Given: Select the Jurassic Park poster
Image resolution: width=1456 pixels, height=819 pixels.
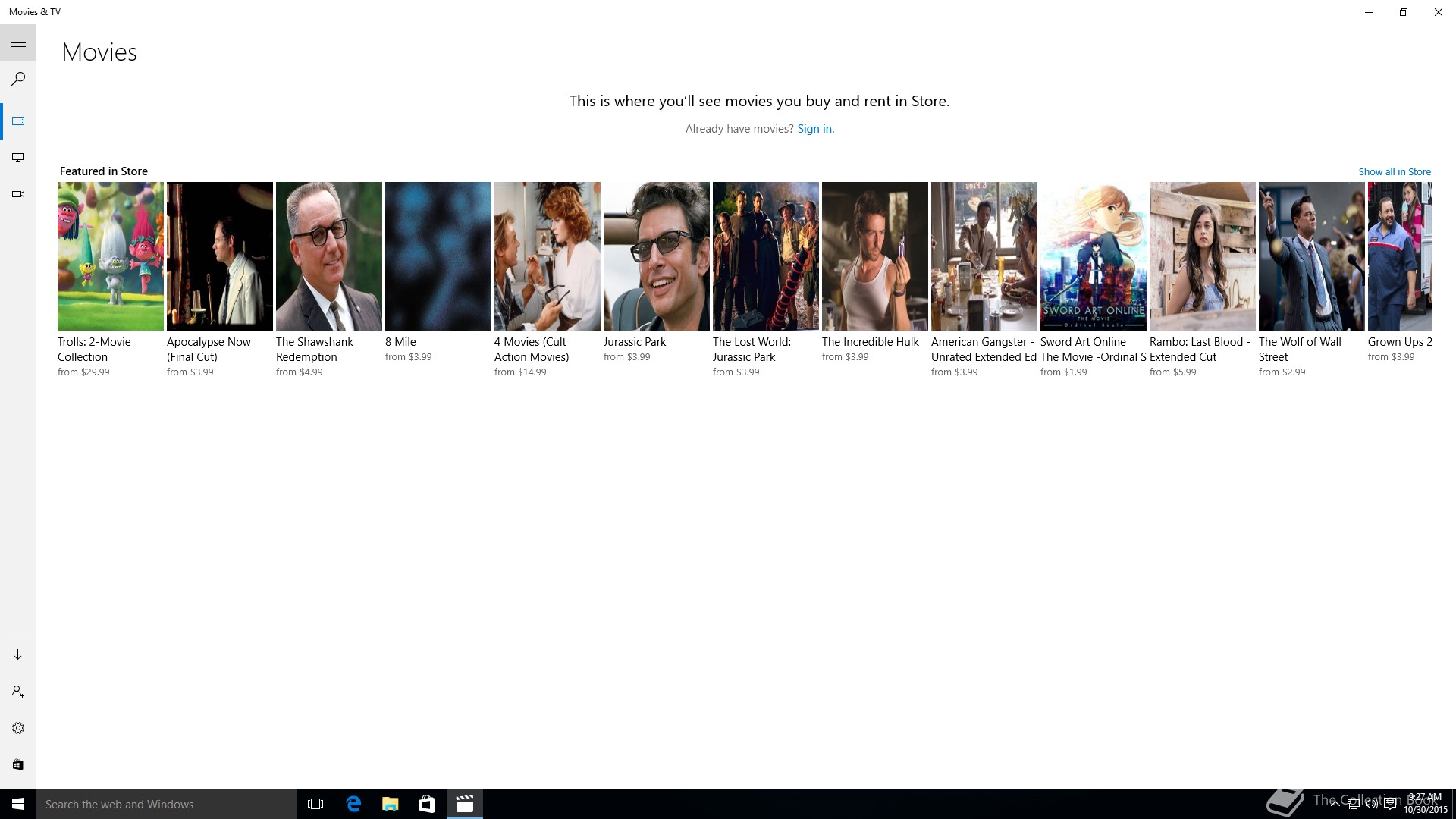Looking at the screenshot, I should tap(657, 256).
